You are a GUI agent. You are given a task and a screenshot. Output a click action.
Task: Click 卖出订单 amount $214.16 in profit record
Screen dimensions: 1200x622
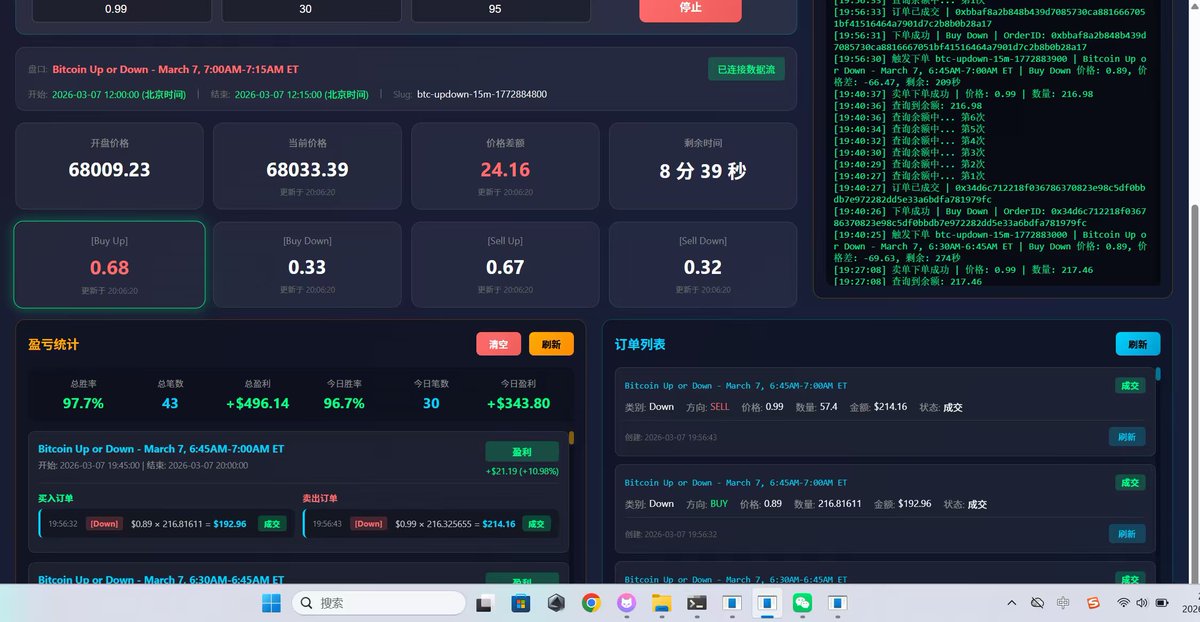tap(499, 523)
